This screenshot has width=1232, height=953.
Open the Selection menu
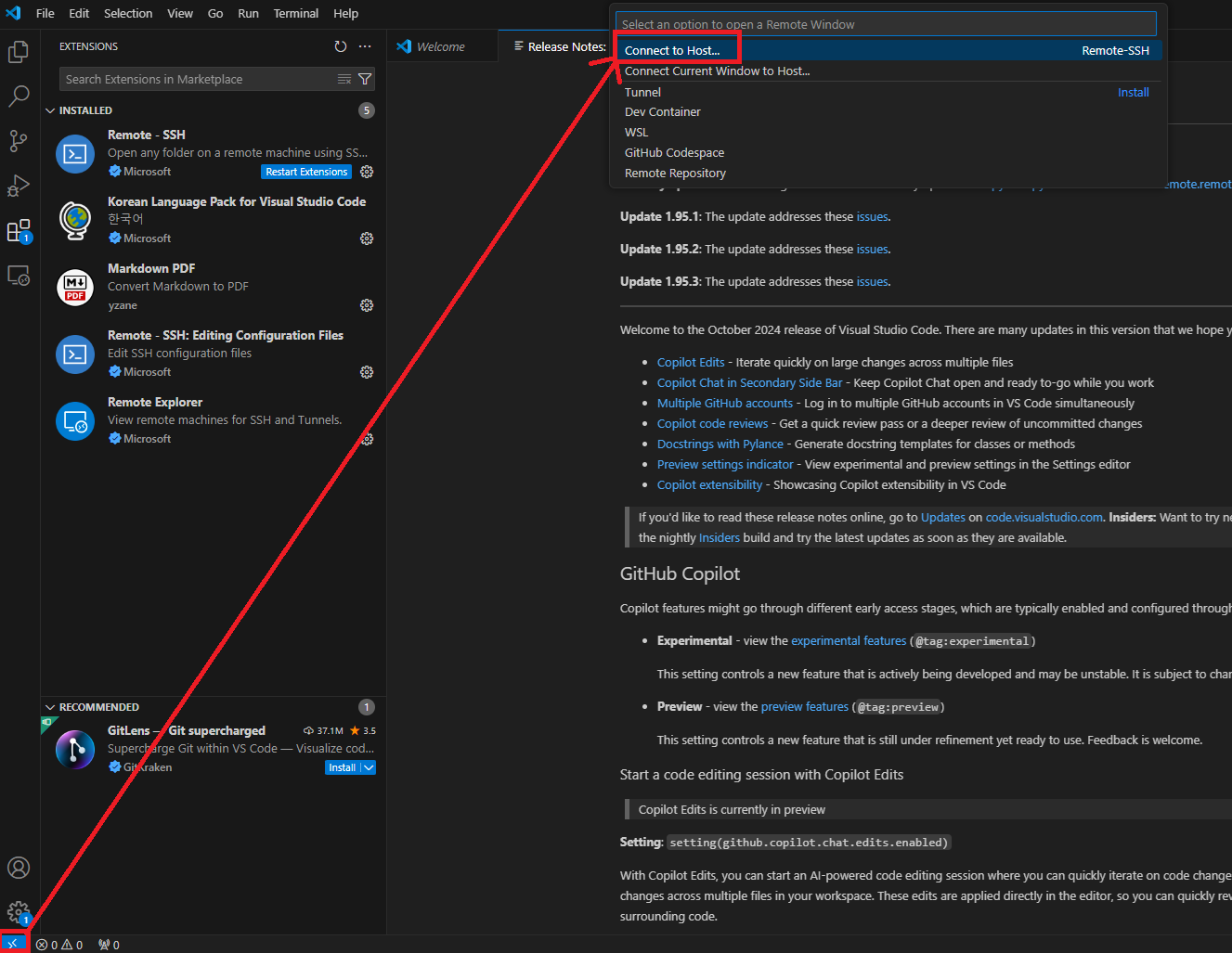point(128,13)
